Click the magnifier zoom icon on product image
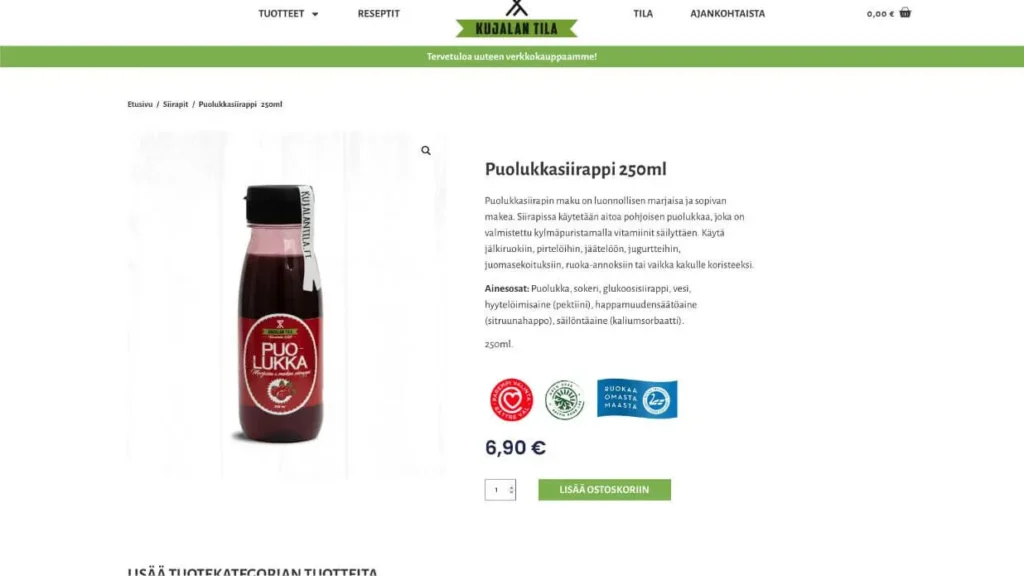The image size is (1024, 576). (x=426, y=151)
